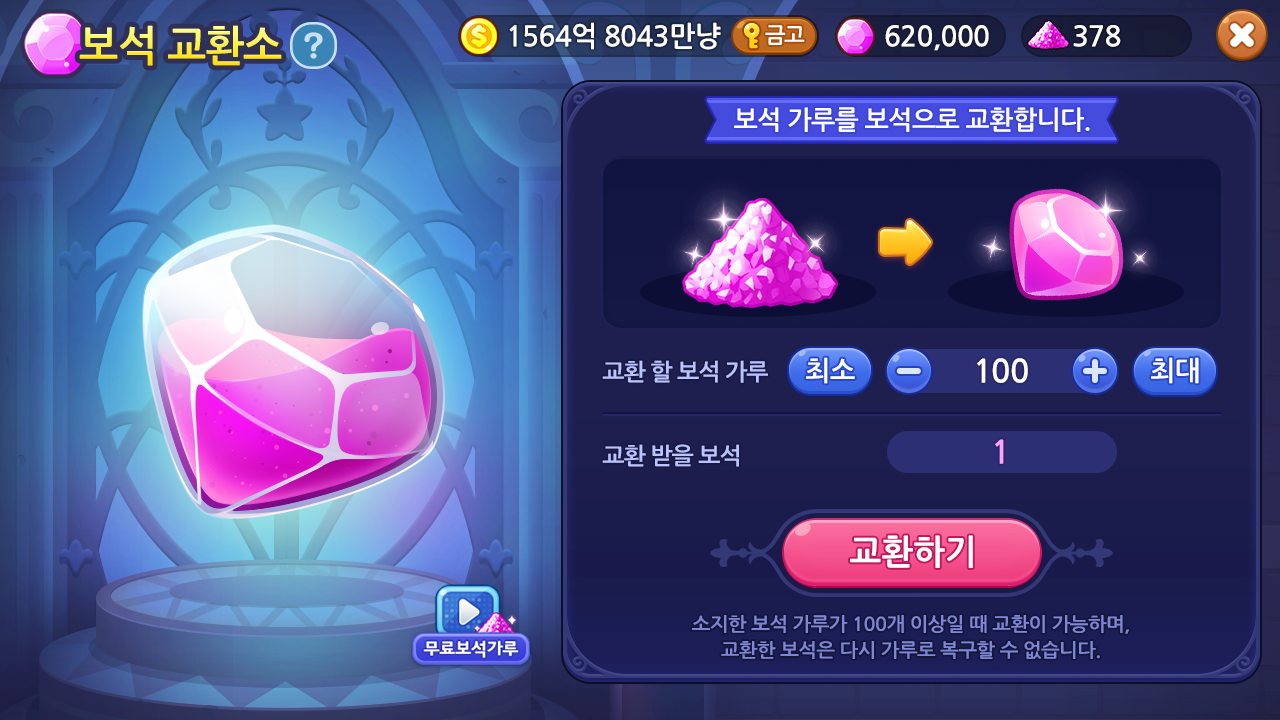Click the powder amount field showing 100
The width and height of the screenshot is (1280, 720).
point(1002,371)
